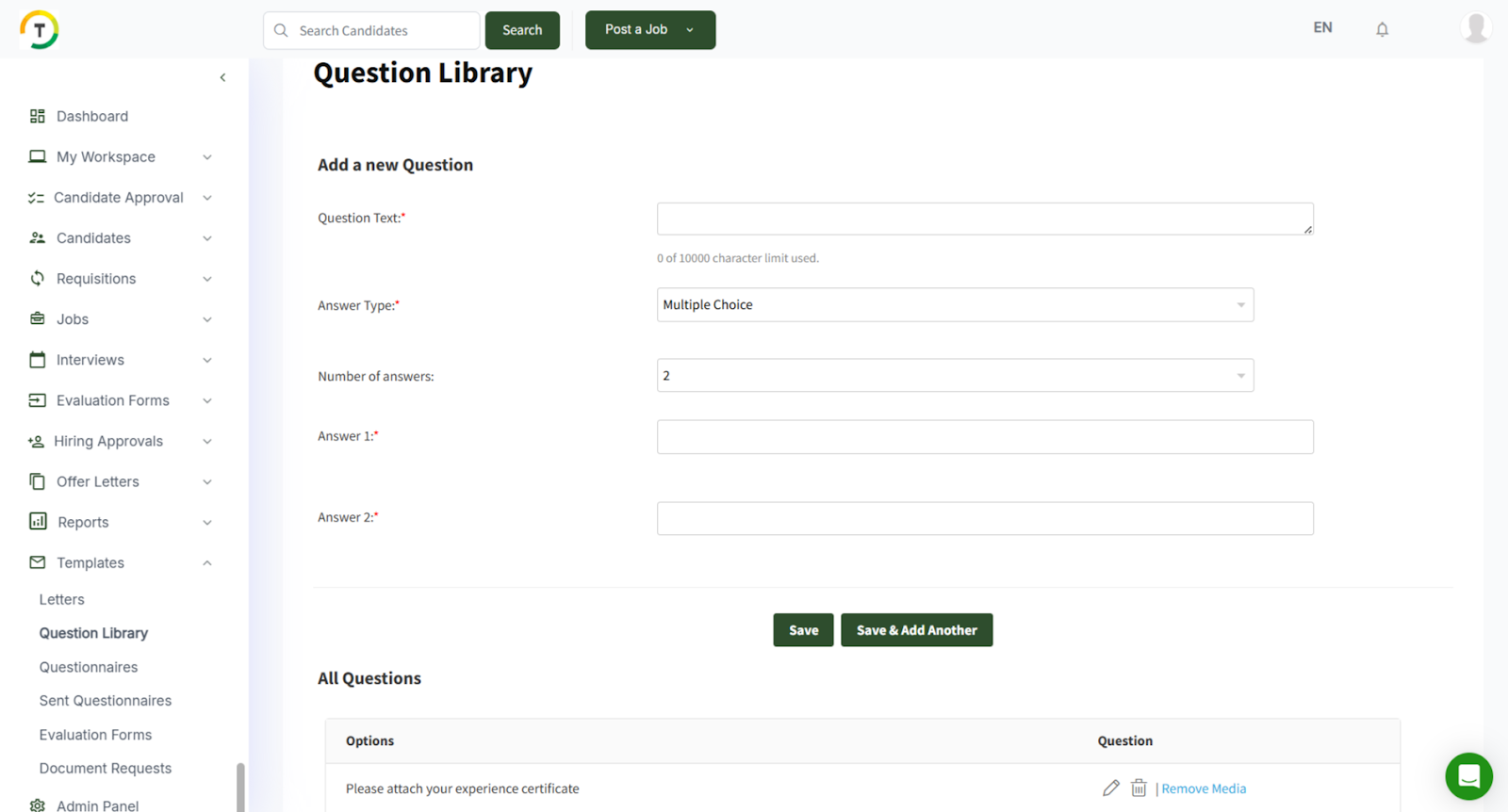Click the Dashboard grid icon
The width and height of the screenshot is (1508, 812).
(x=38, y=116)
